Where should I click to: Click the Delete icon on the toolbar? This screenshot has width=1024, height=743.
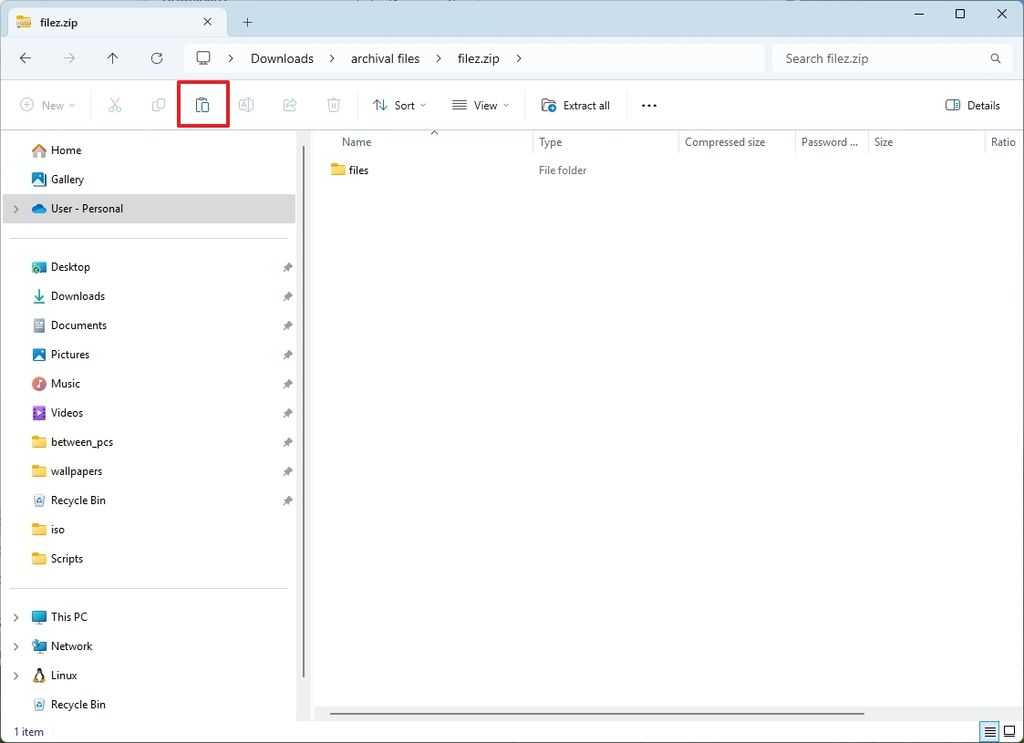pyautogui.click(x=333, y=105)
